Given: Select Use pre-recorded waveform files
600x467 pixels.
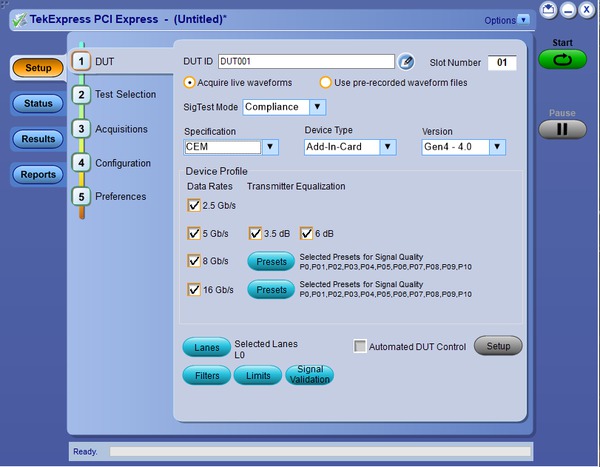Looking at the screenshot, I should click(393, 83).
